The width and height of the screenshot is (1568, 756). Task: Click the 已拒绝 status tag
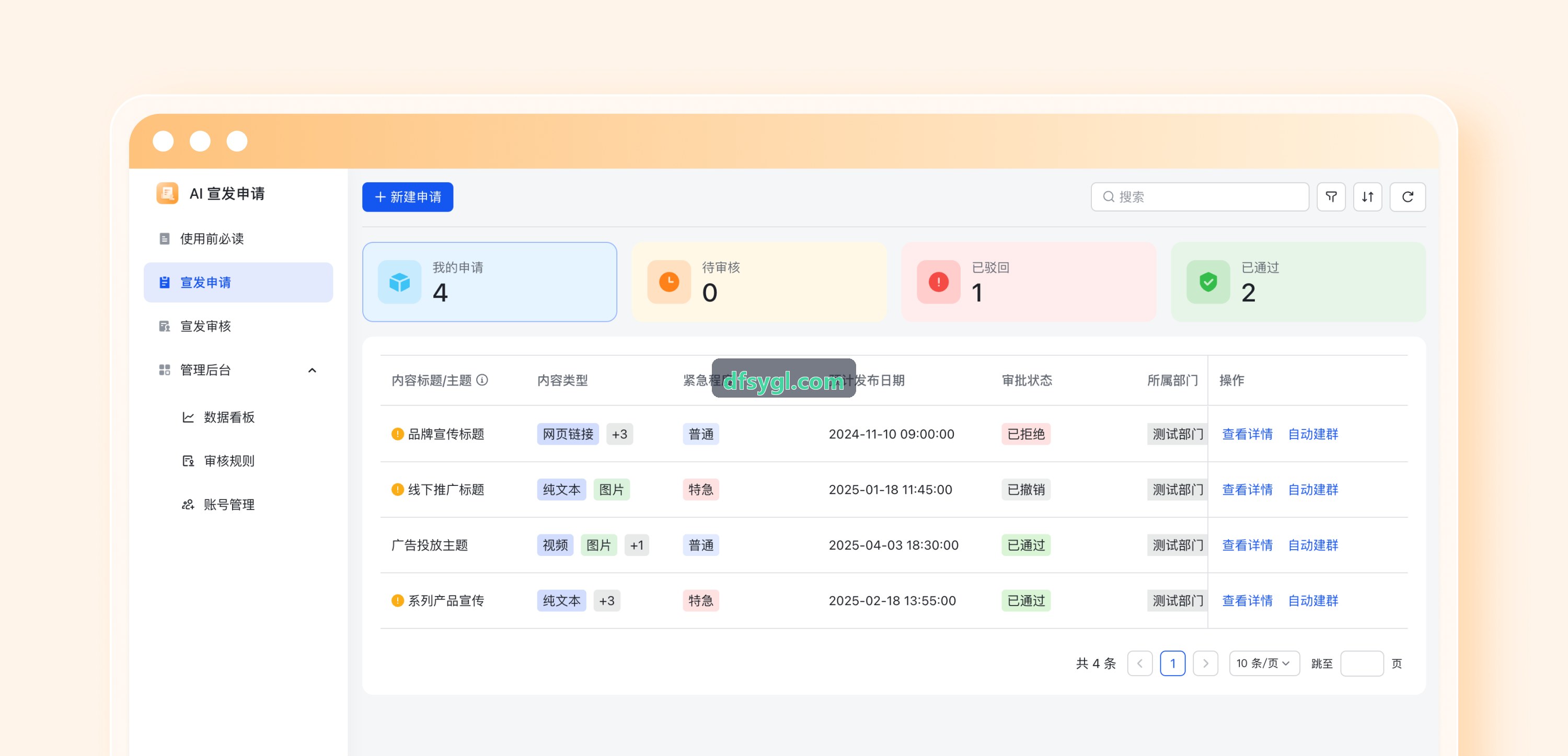[x=1025, y=434]
